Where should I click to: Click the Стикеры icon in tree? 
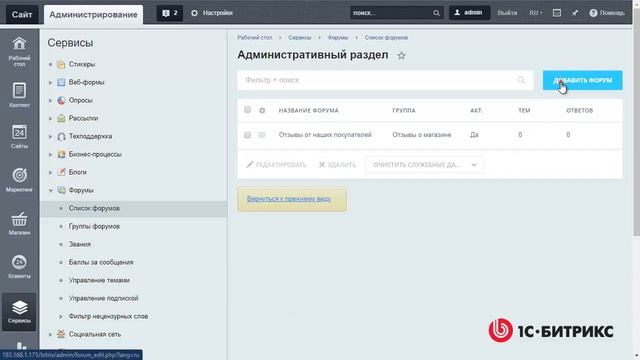[x=61, y=64]
